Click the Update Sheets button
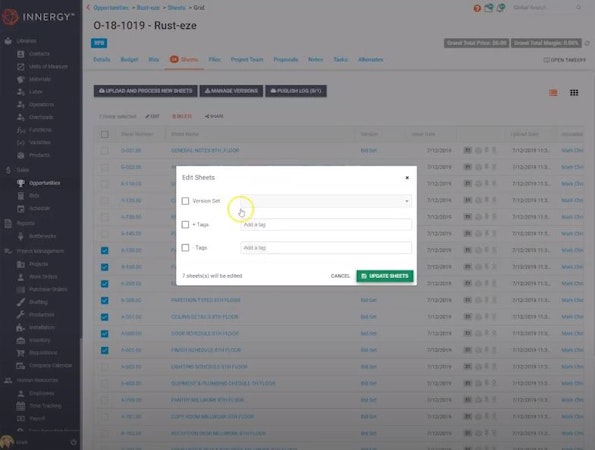This screenshot has width=595, height=450. (x=385, y=276)
